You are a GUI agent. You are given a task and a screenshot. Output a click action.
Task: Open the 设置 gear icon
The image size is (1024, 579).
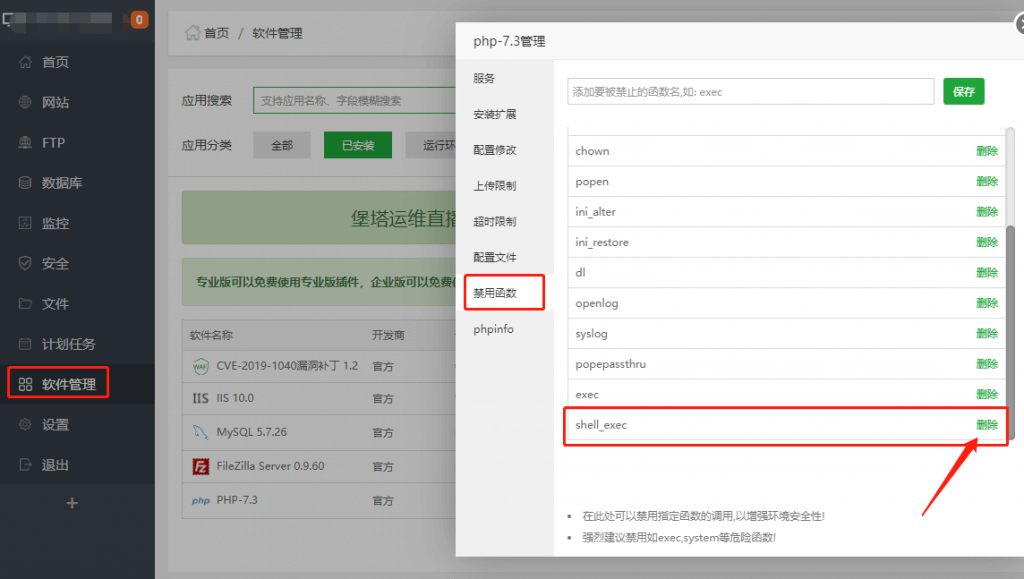26,425
